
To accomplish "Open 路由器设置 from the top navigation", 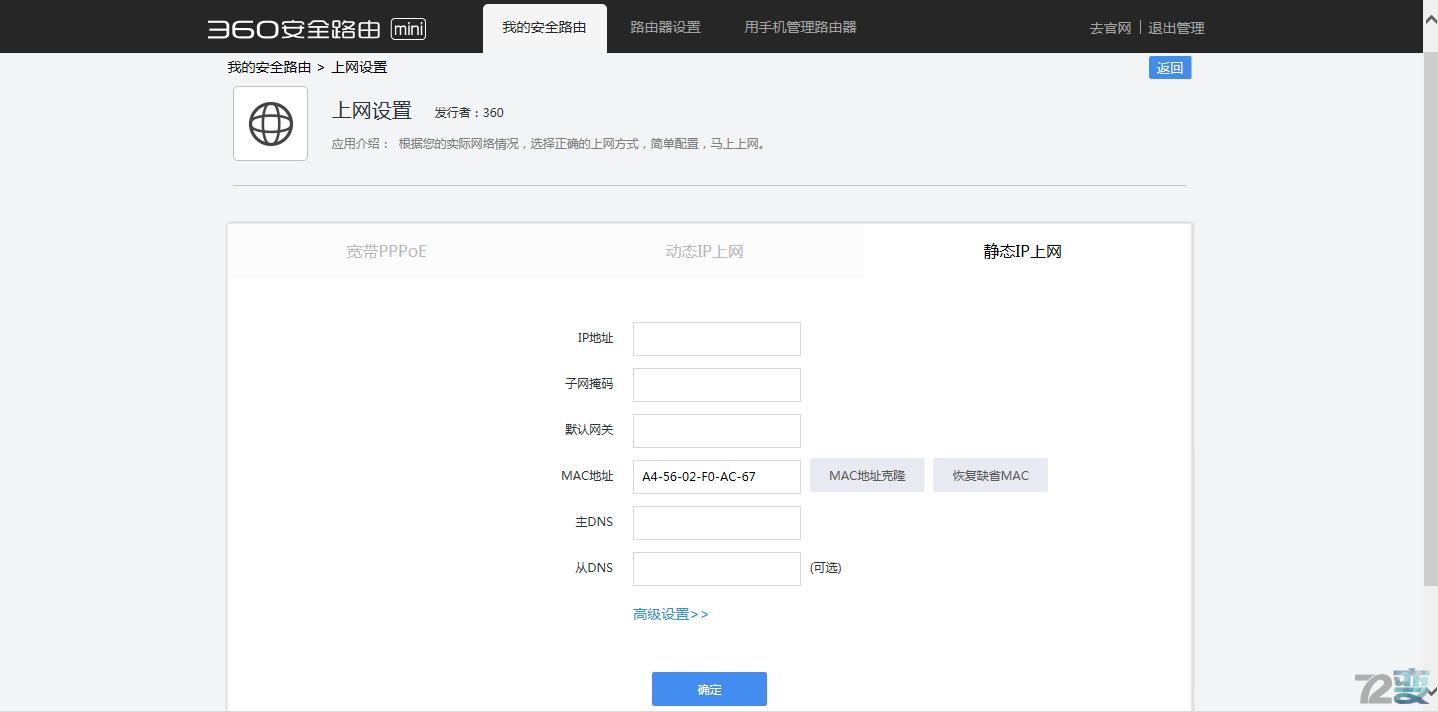I will click(664, 27).
